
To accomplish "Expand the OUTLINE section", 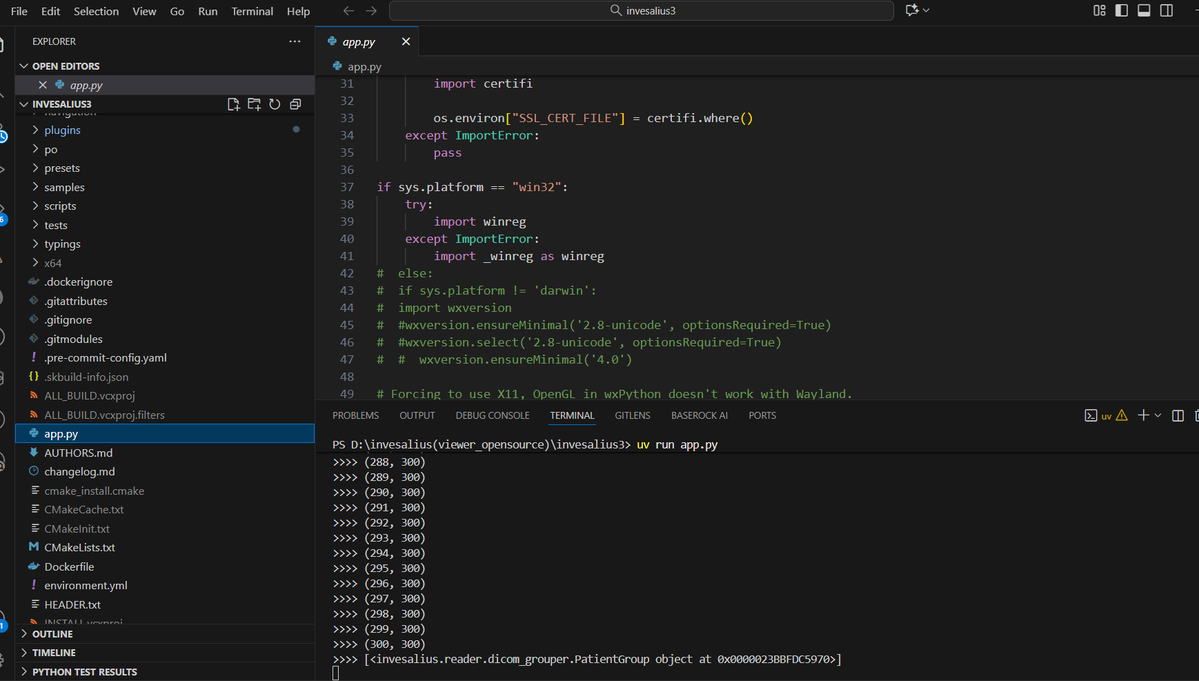I will tap(52, 634).
